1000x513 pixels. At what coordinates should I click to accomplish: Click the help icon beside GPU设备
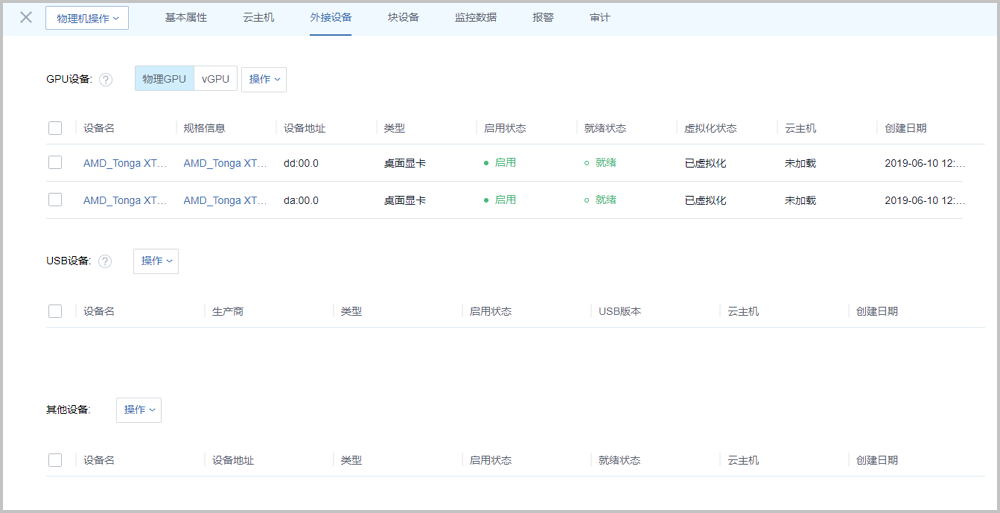tap(106, 80)
